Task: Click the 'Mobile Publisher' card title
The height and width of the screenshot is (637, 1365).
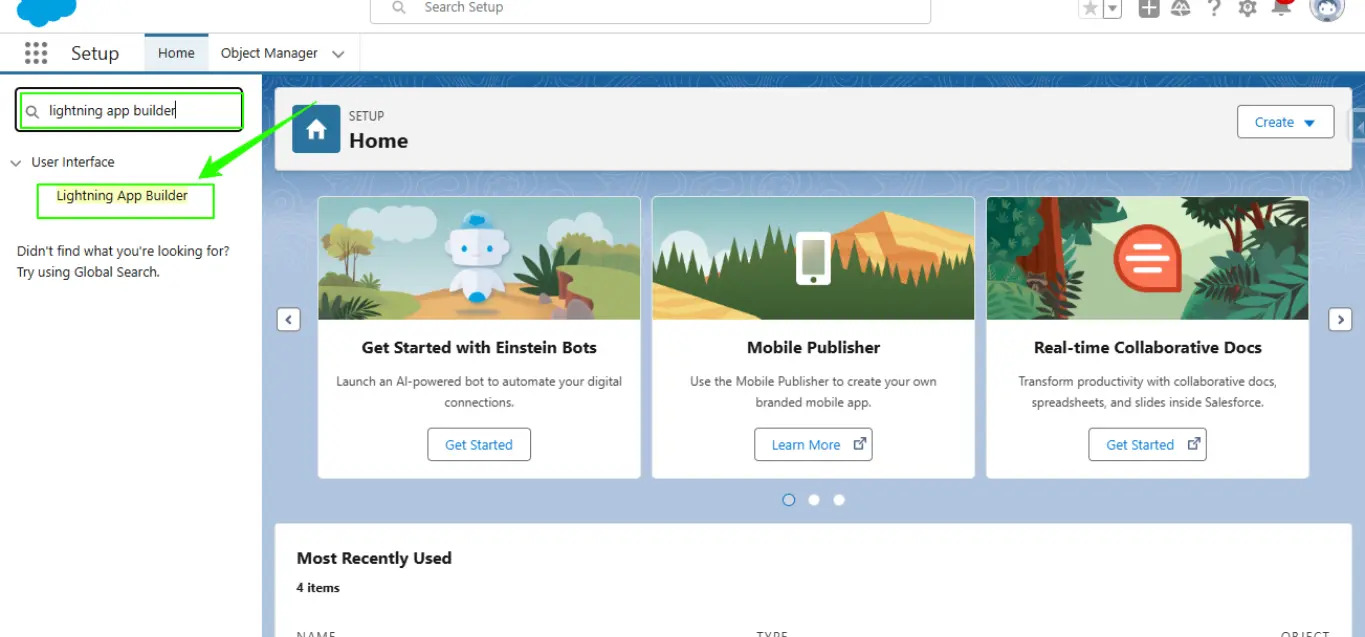Action: pos(813,348)
